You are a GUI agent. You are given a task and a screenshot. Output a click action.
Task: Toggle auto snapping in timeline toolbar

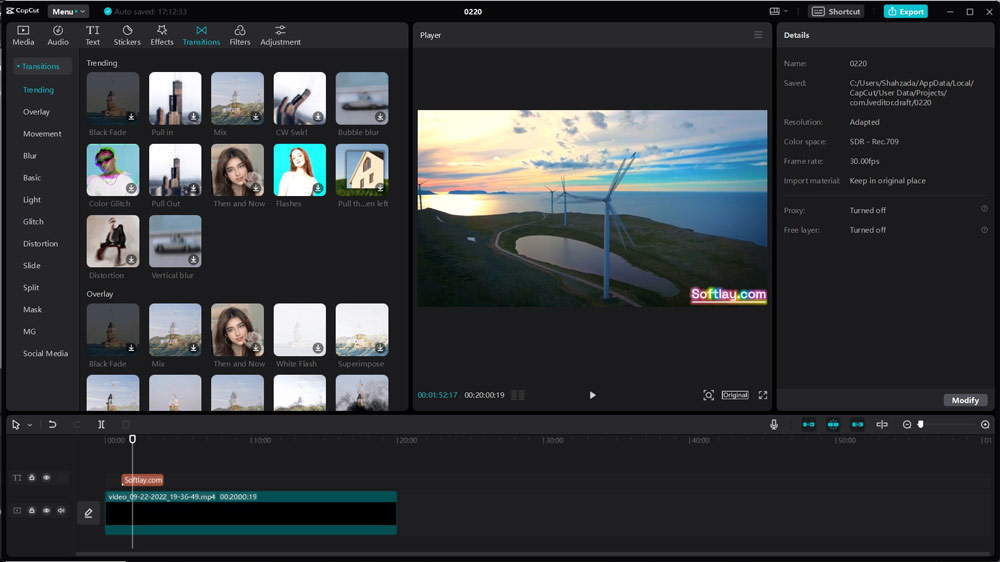point(833,424)
